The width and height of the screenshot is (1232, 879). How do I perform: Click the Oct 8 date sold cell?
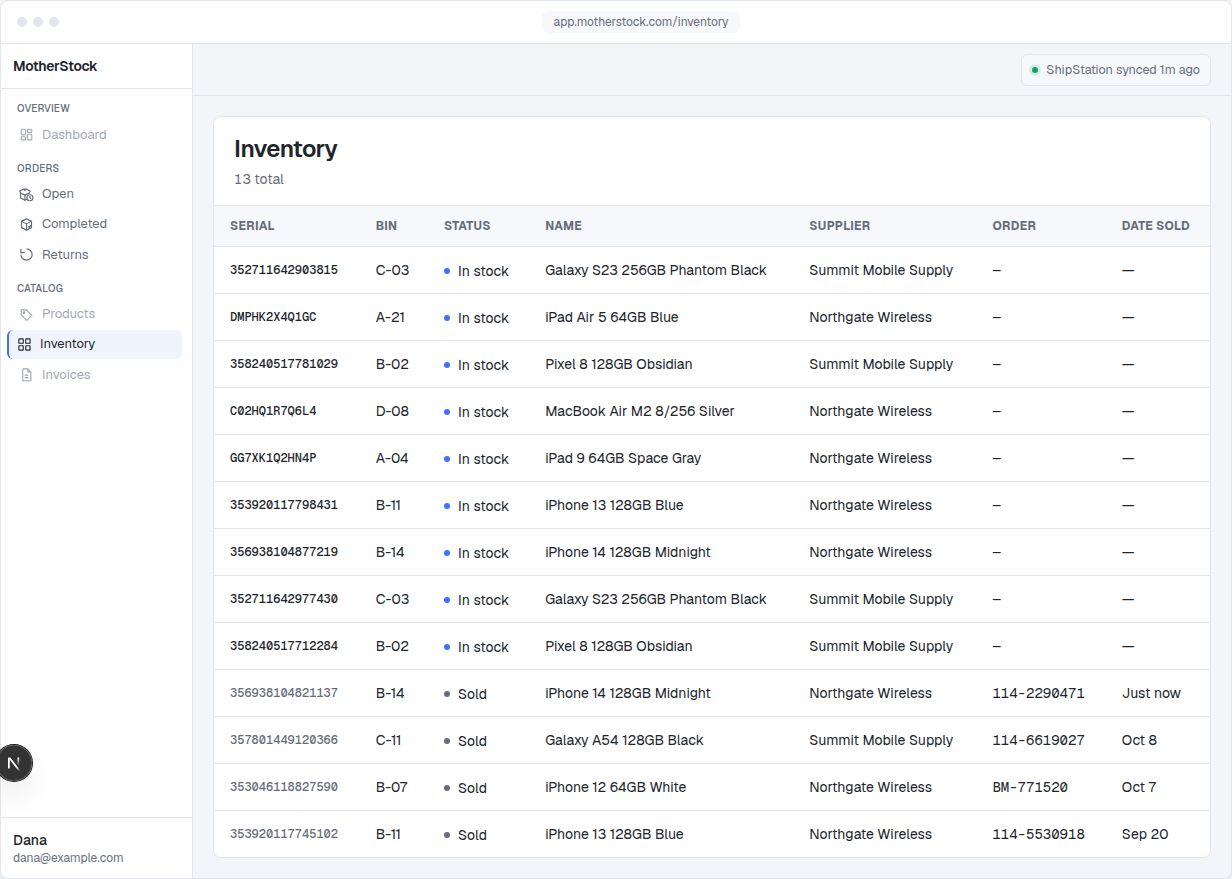tap(1139, 740)
